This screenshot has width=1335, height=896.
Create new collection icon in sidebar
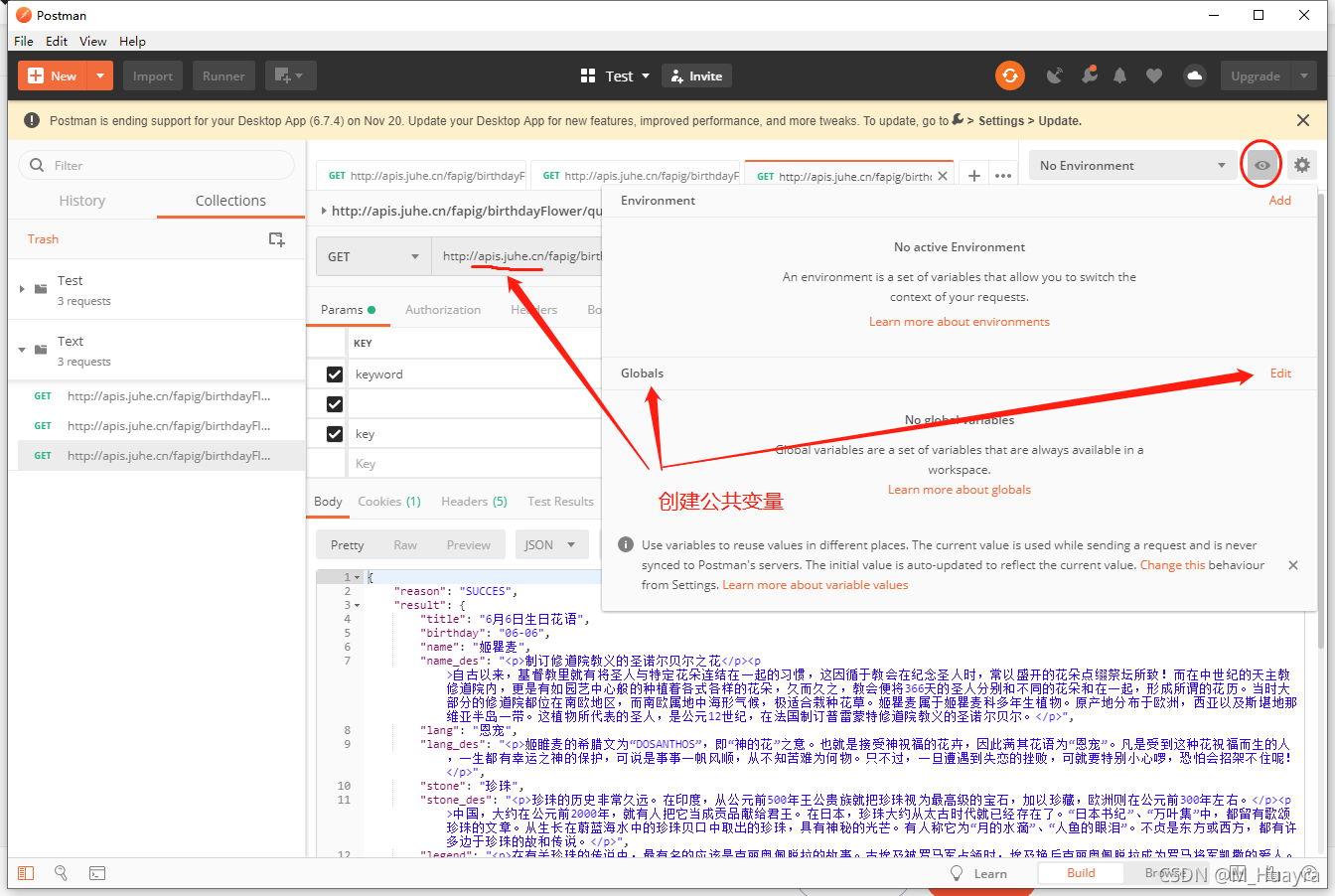[x=277, y=239]
